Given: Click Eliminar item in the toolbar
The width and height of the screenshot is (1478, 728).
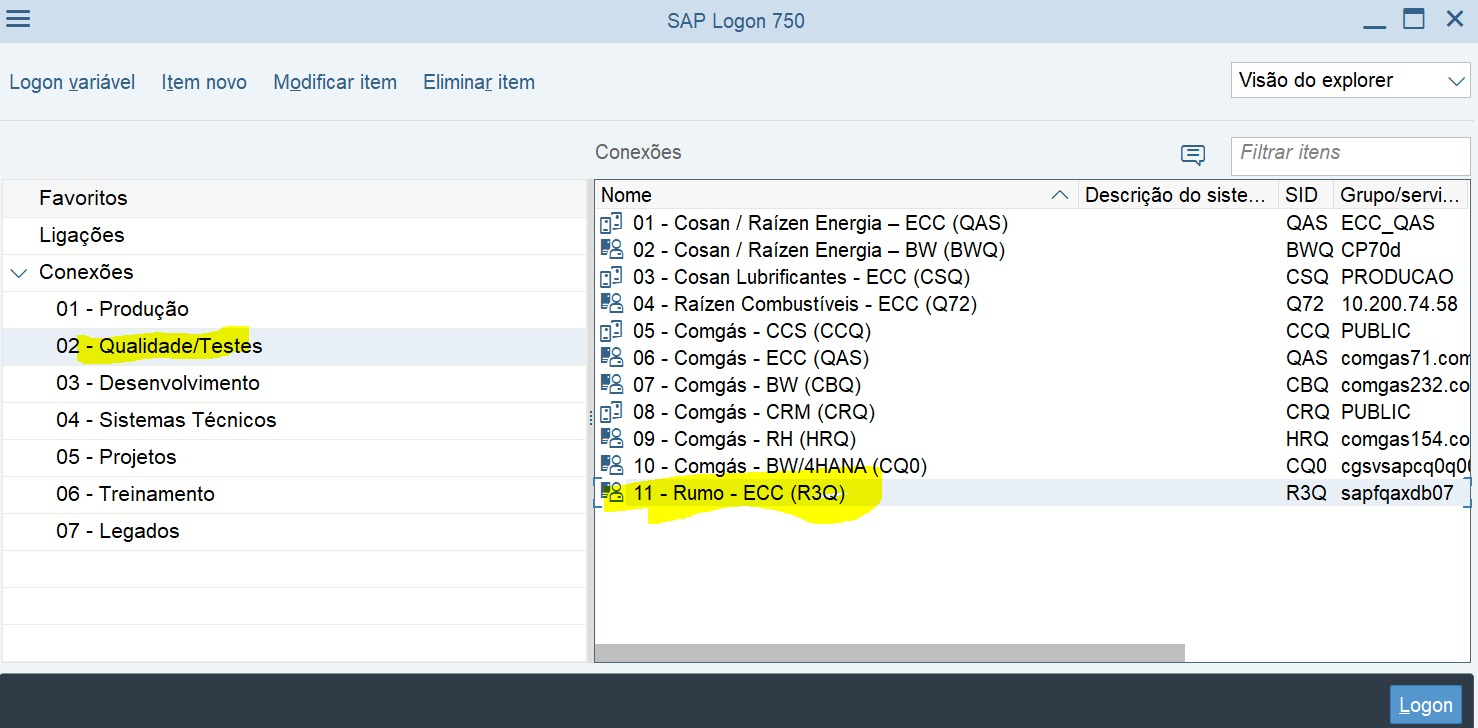Looking at the screenshot, I should (x=479, y=82).
